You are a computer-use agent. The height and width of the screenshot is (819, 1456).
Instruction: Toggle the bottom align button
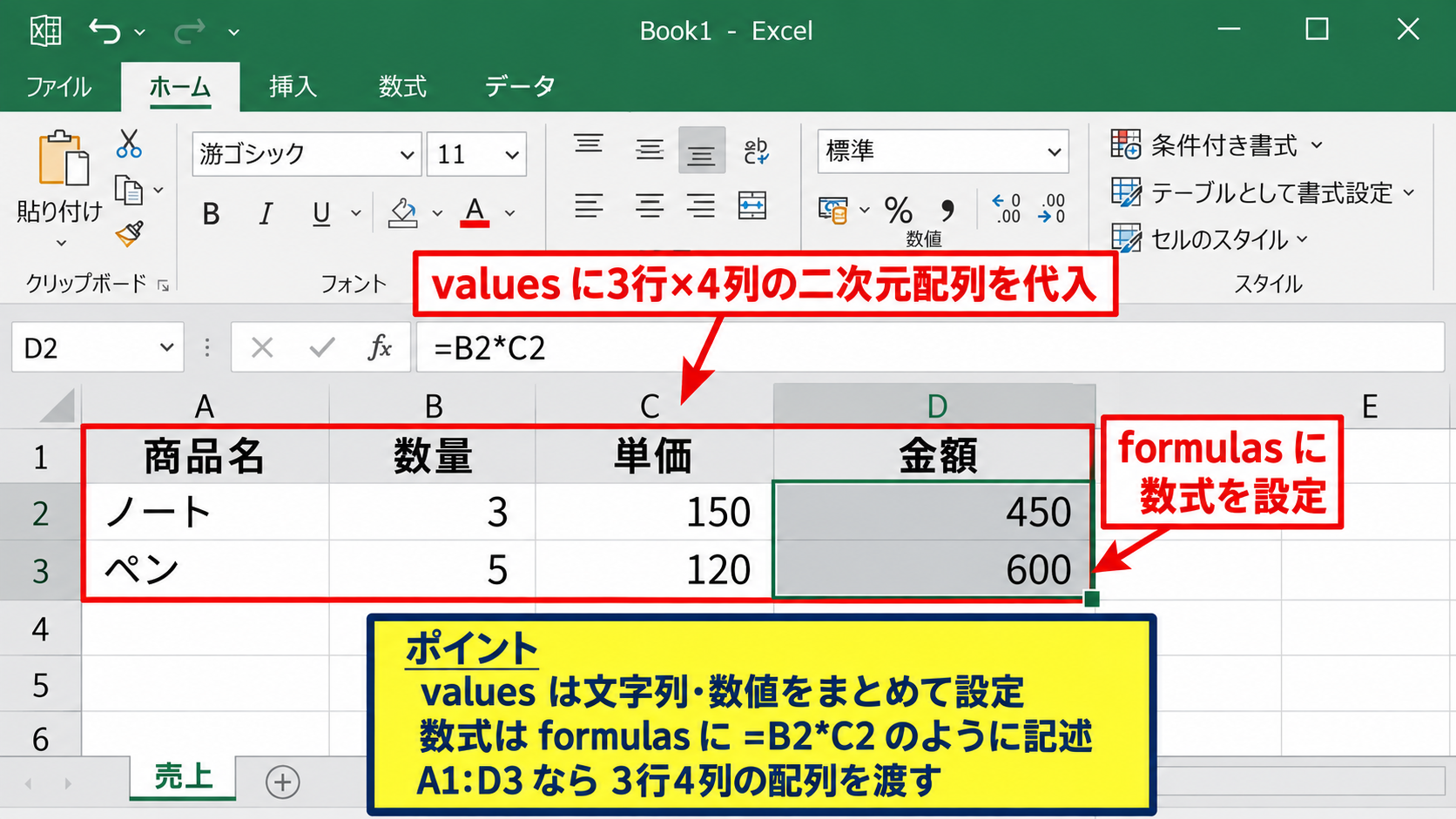click(701, 150)
